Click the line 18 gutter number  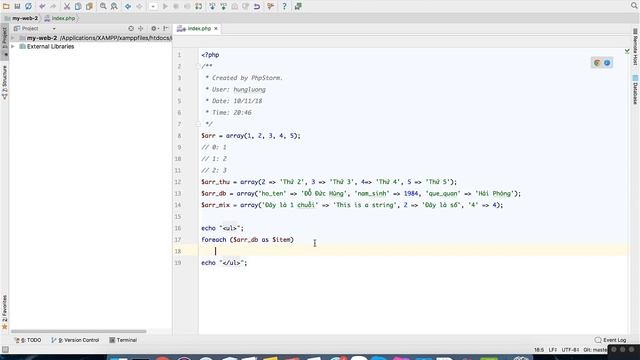point(178,251)
